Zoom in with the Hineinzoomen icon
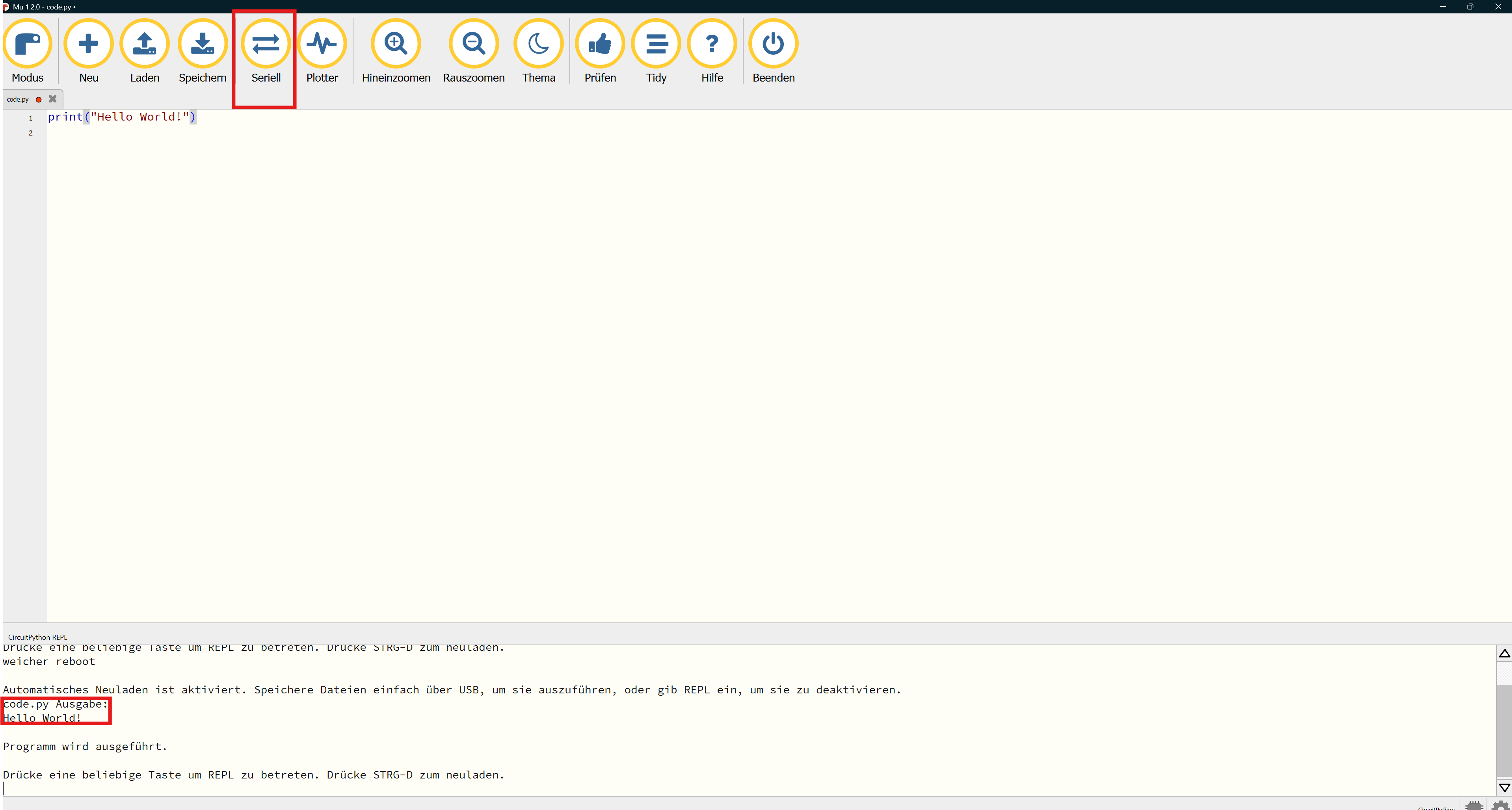Image resolution: width=1512 pixels, height=810 pixels. point(396,44)
